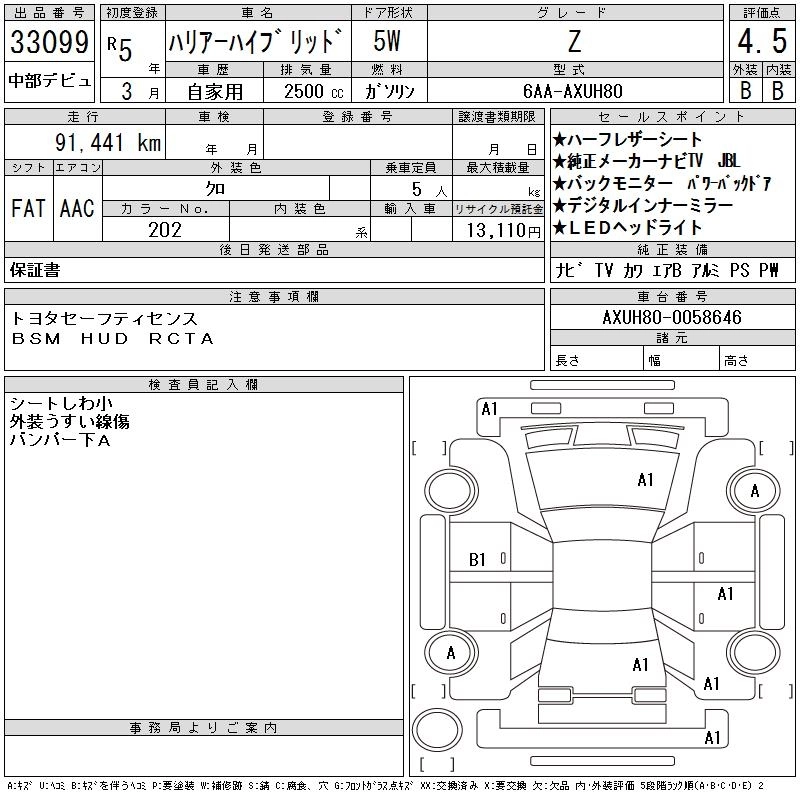This screenshot has width=800, height=800.
Task: Click chassis number AXUH80-0058646
Action: (671, 317)
